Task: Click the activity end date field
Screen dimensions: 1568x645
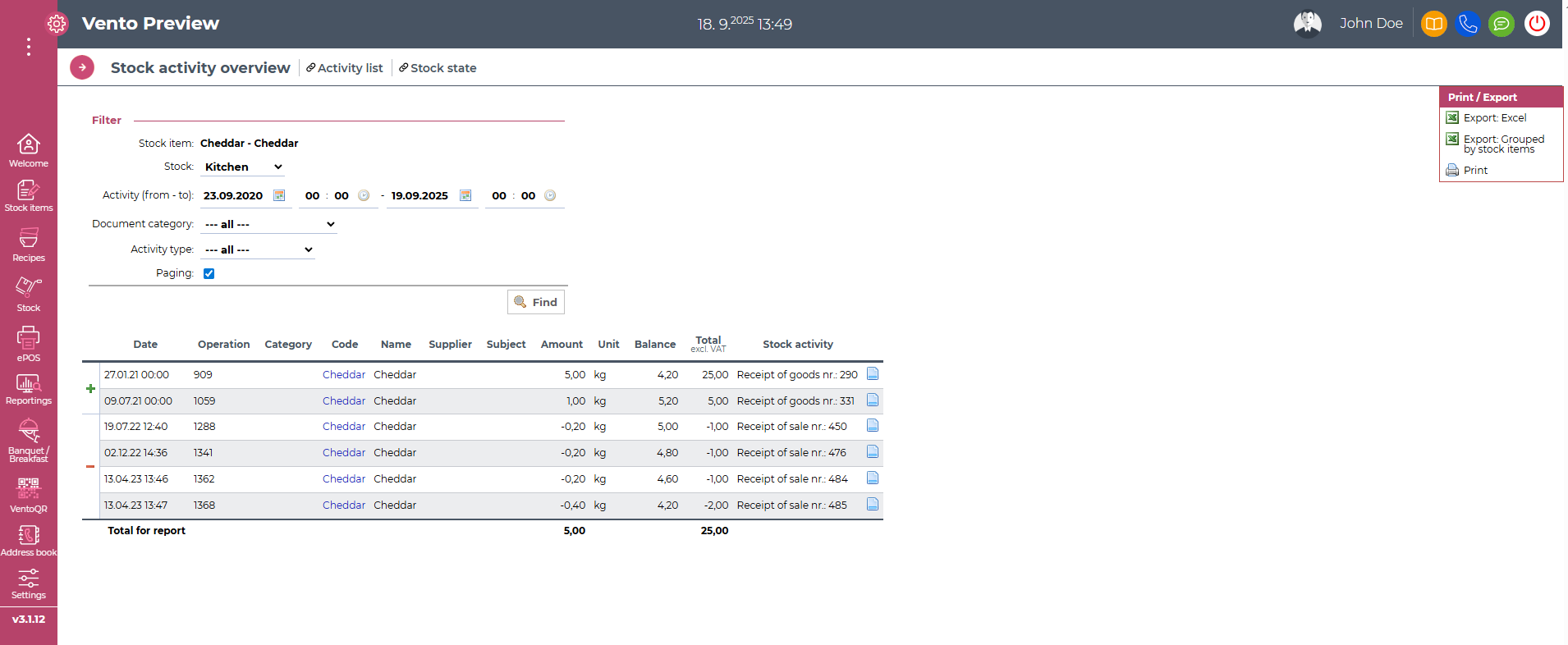Action: coord(420,196)
